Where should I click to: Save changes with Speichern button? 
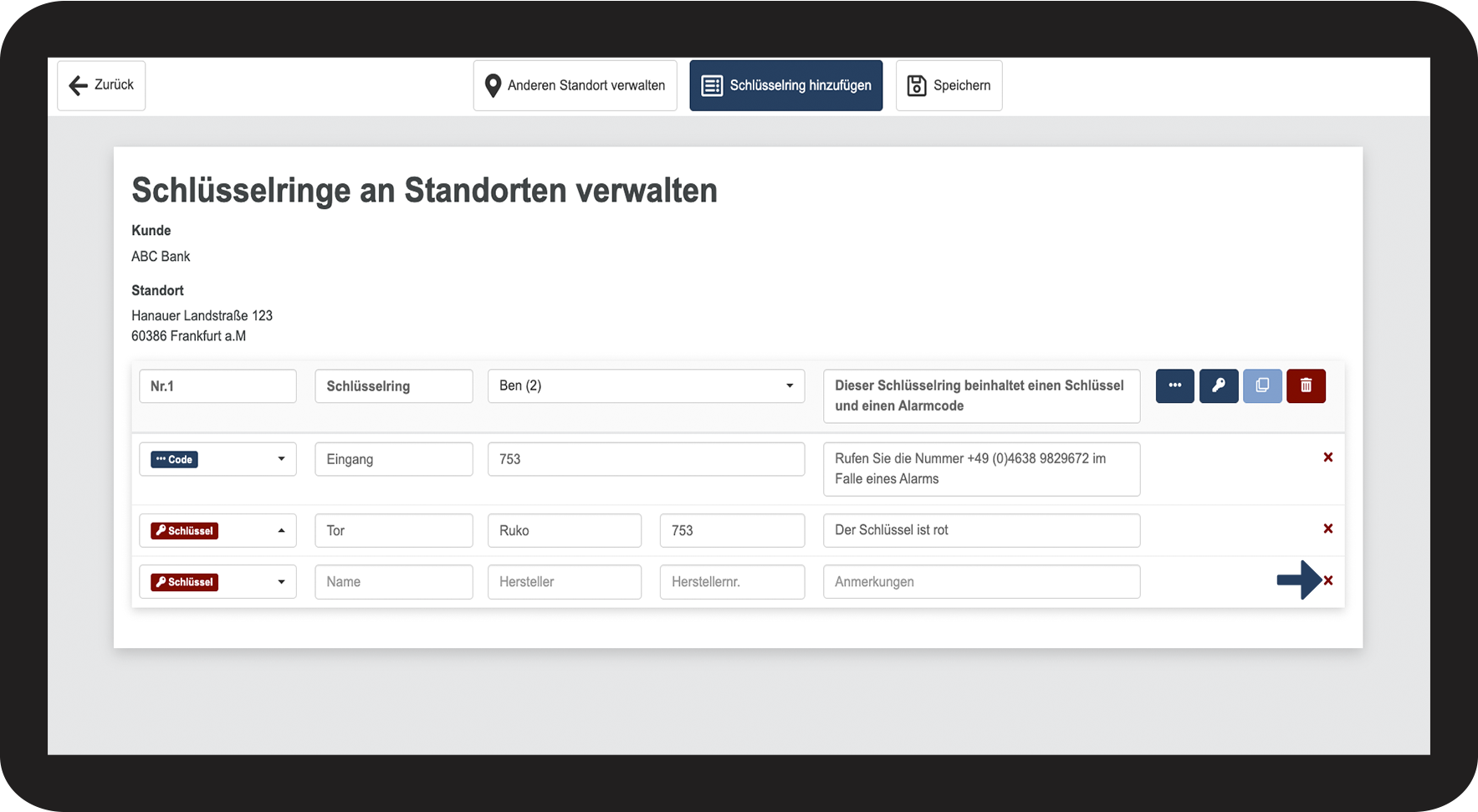[x=949, y=85]
